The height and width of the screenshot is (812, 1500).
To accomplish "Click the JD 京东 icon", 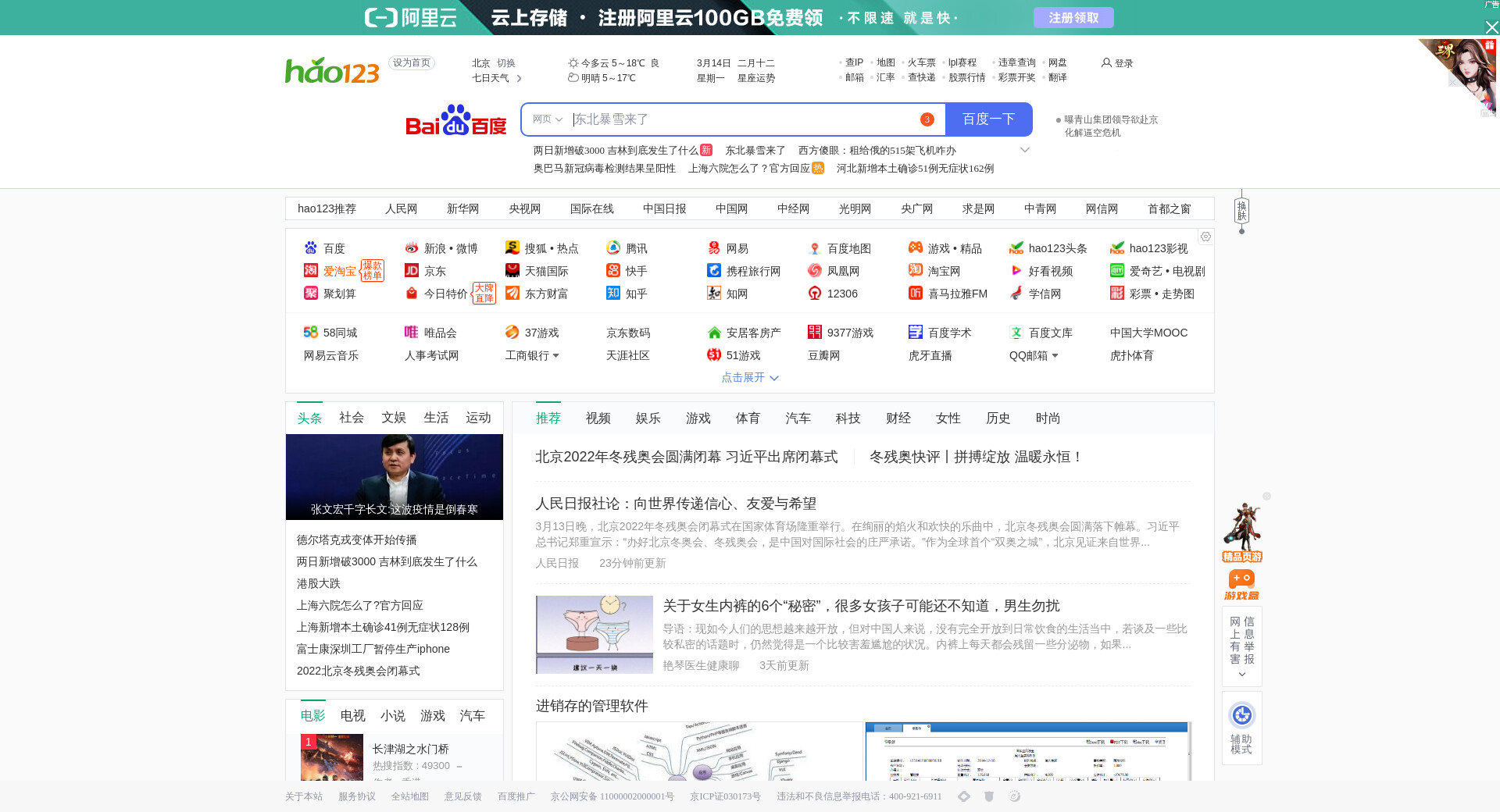I will click(x=412, y=271).
